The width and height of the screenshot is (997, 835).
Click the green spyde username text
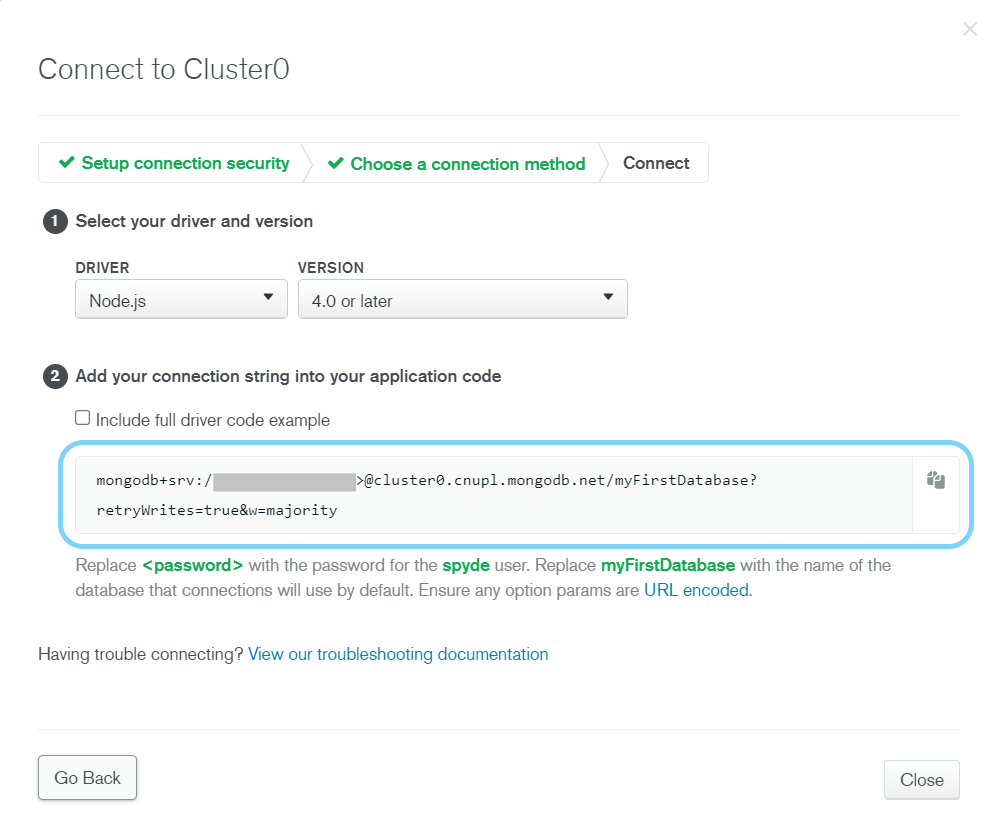coord(466,565)
